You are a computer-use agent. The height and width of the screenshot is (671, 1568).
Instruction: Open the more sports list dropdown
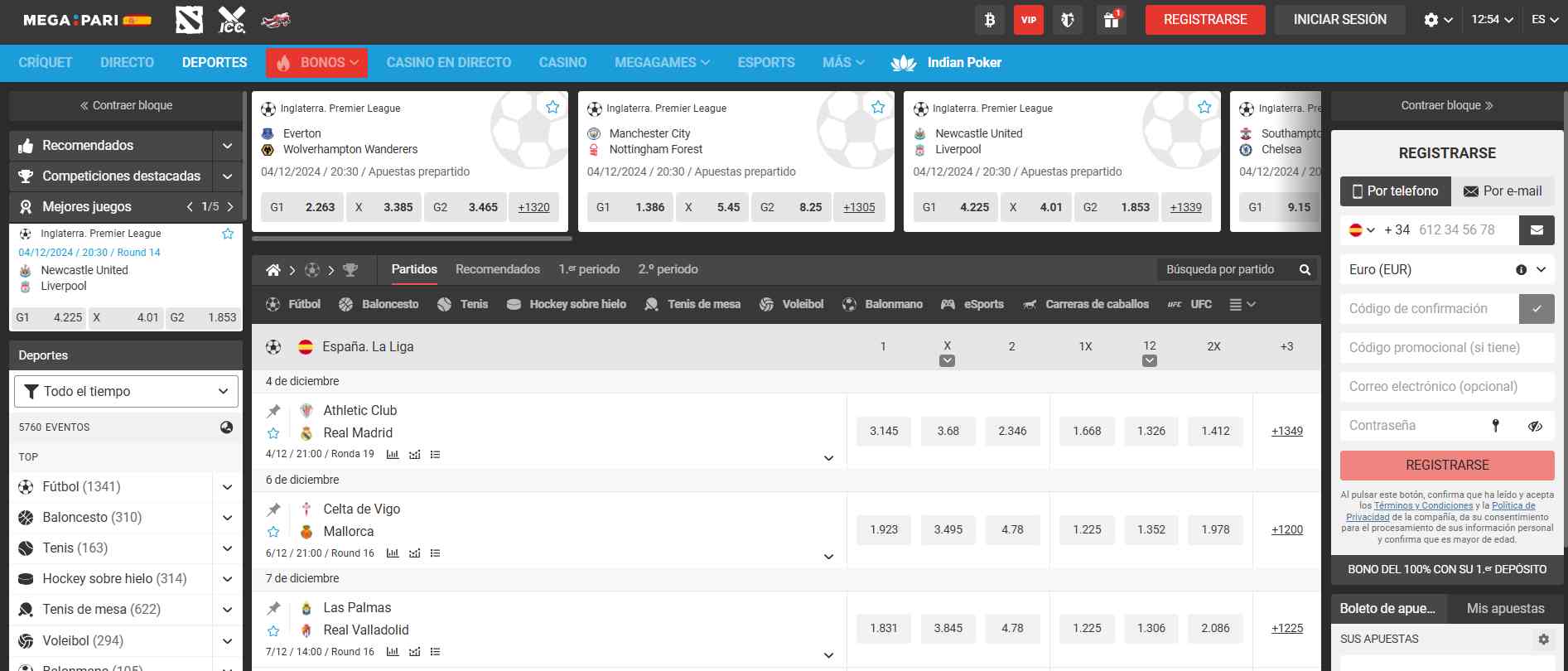click(x=1242, y=305)
